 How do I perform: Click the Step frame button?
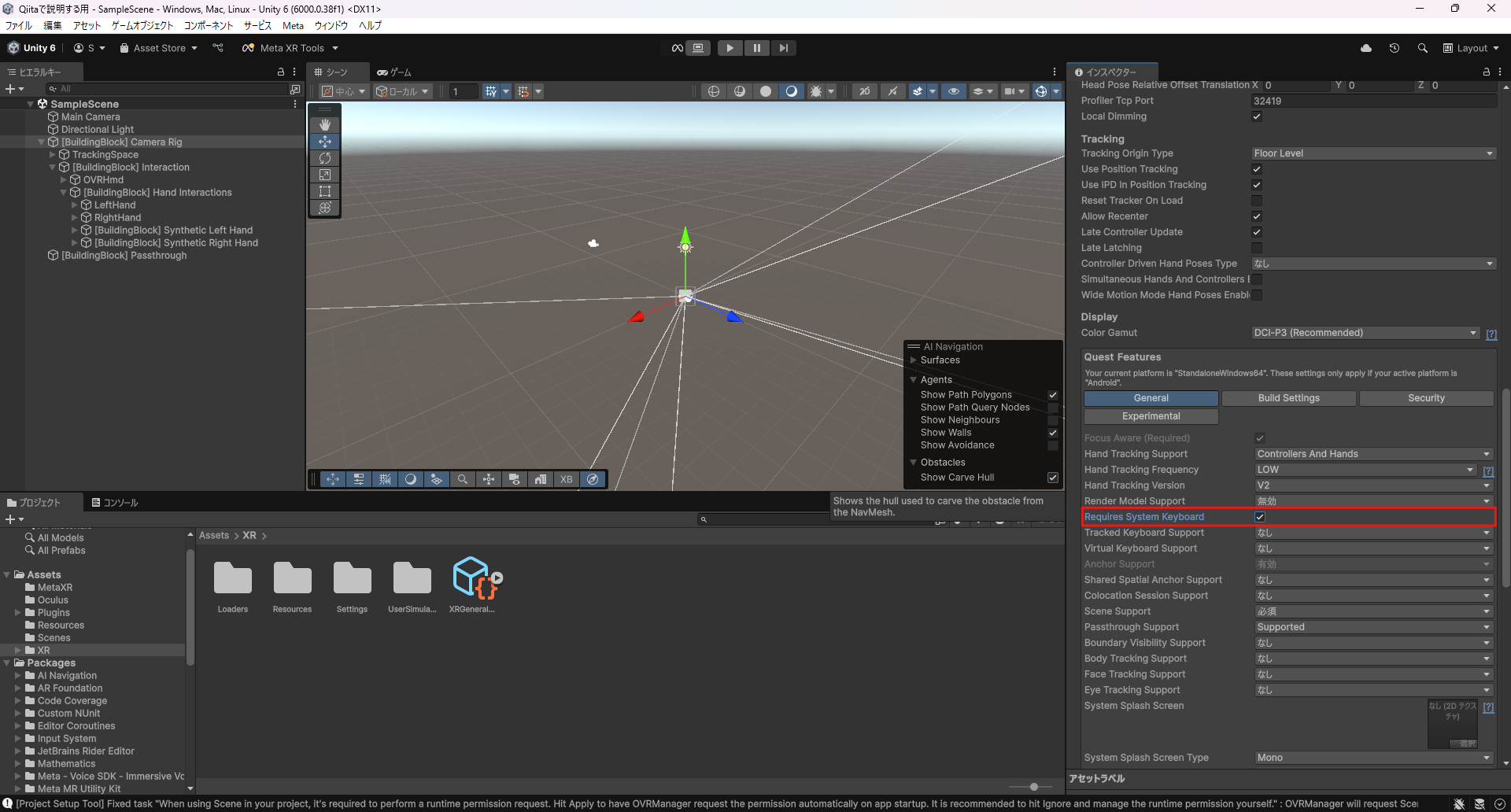[783, 48]
